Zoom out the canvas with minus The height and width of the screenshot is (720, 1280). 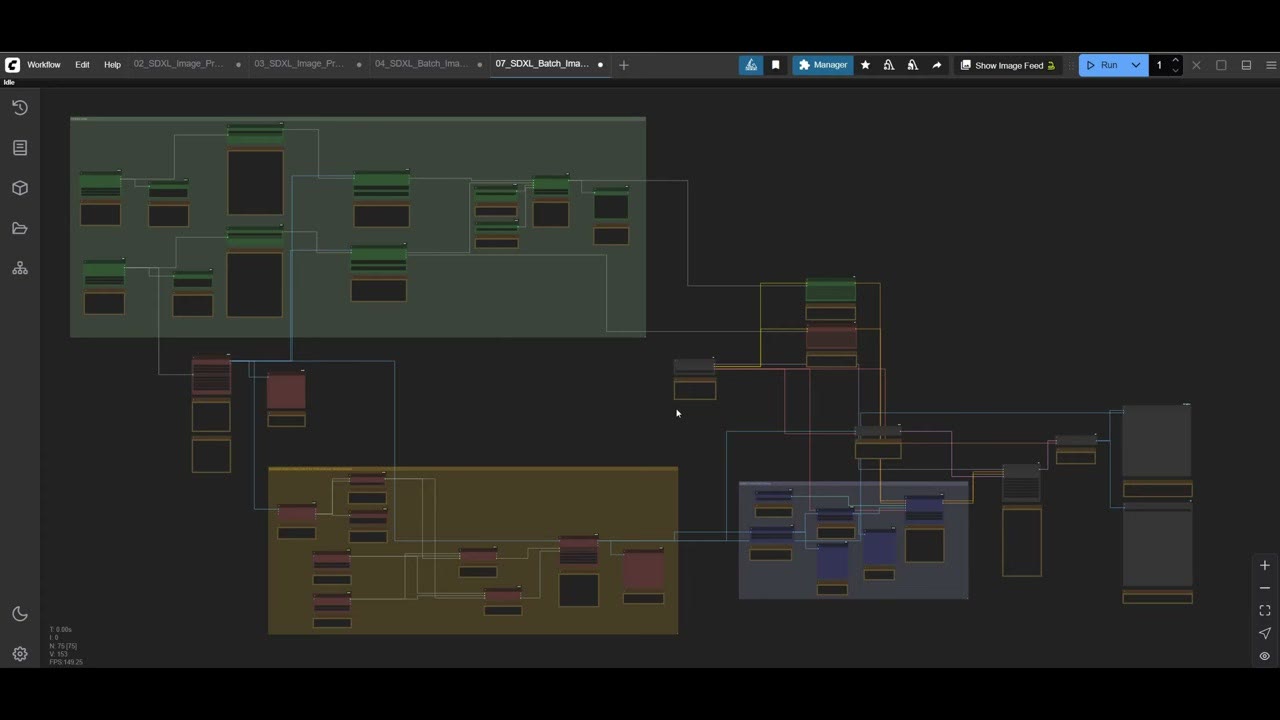[x=1265, y=588]
